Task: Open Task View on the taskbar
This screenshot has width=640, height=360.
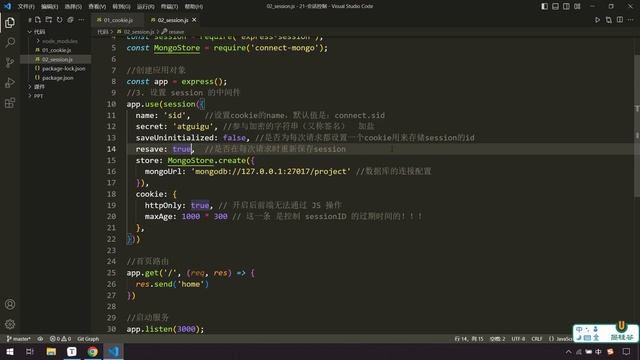Action: tap(30, 351)
